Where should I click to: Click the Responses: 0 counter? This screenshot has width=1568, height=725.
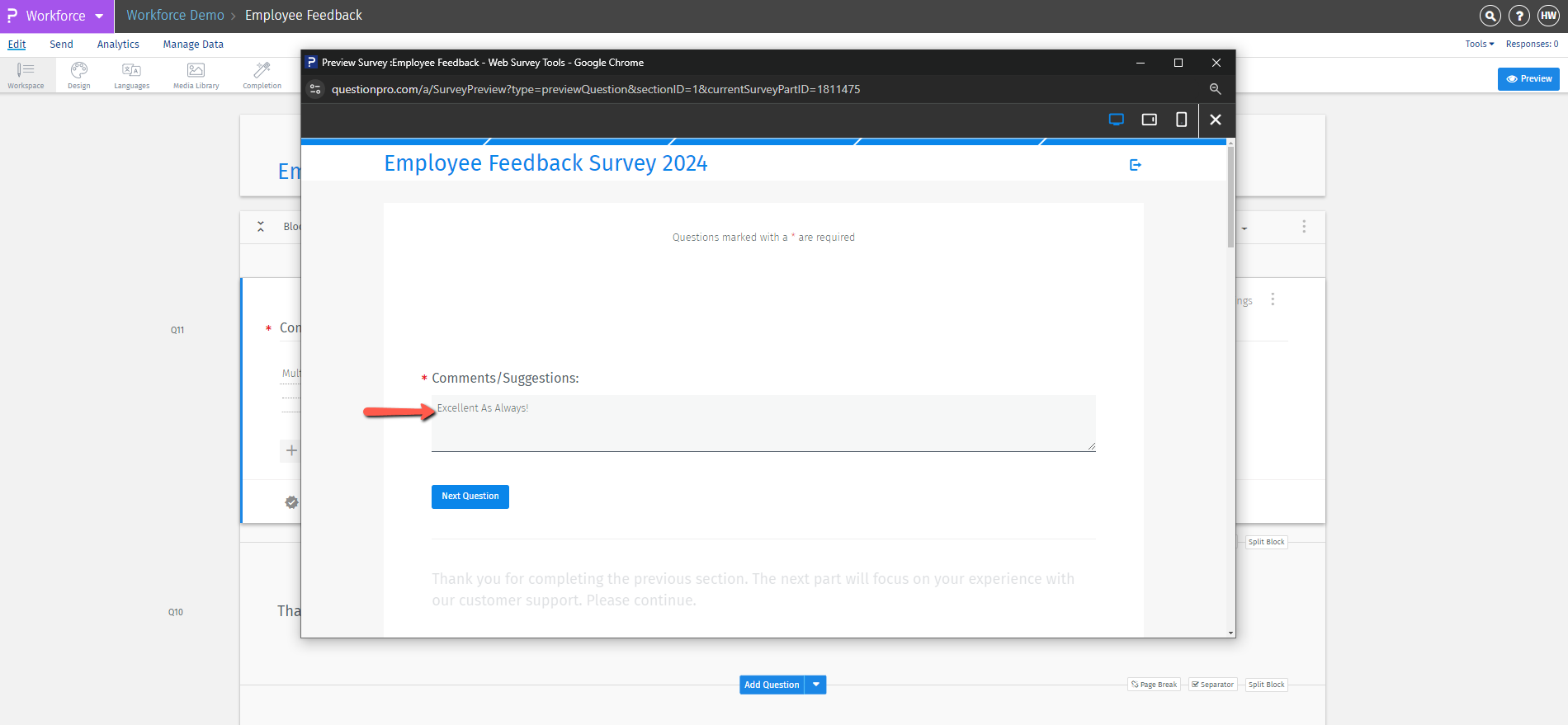[x=1532, y=45]
